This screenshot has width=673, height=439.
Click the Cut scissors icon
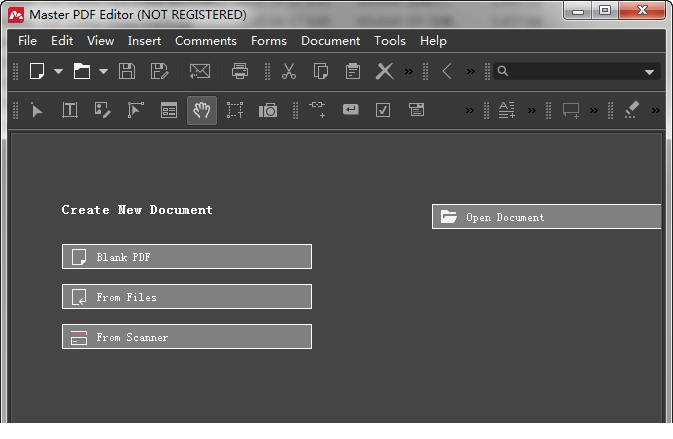coord(289,71)
